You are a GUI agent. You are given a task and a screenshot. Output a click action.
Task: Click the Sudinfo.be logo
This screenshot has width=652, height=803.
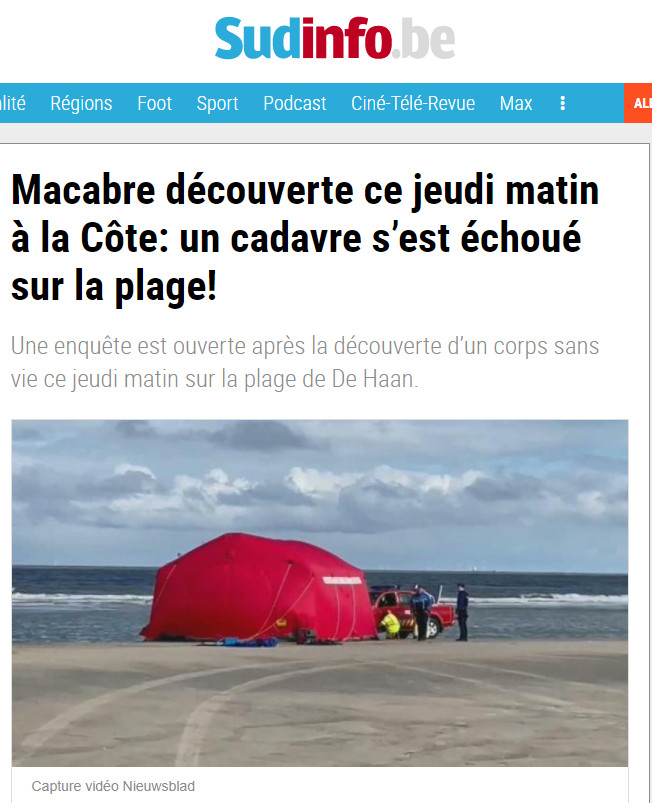(334, 38)
